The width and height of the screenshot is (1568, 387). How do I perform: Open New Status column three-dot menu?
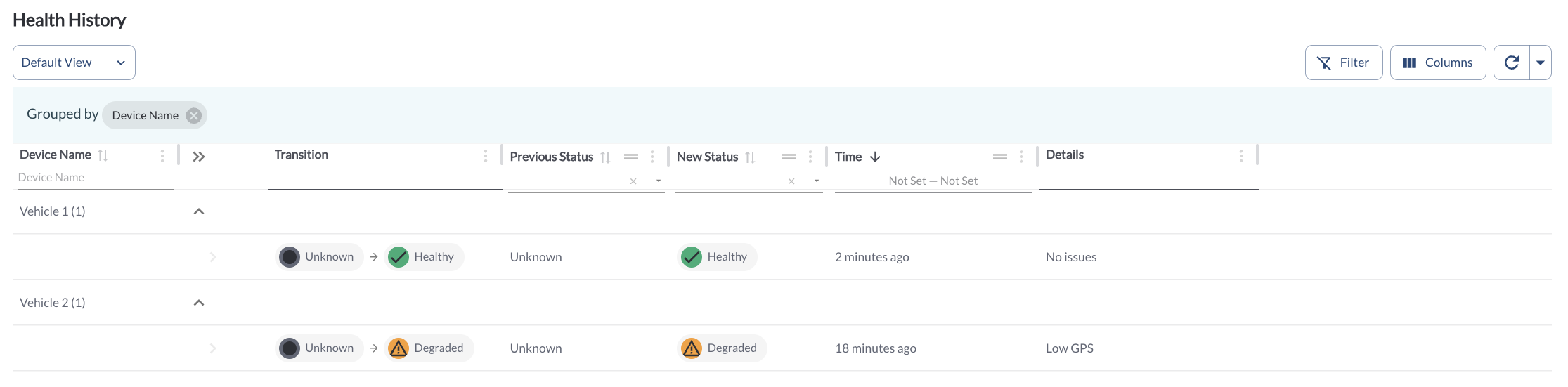[x=810, y=157]
